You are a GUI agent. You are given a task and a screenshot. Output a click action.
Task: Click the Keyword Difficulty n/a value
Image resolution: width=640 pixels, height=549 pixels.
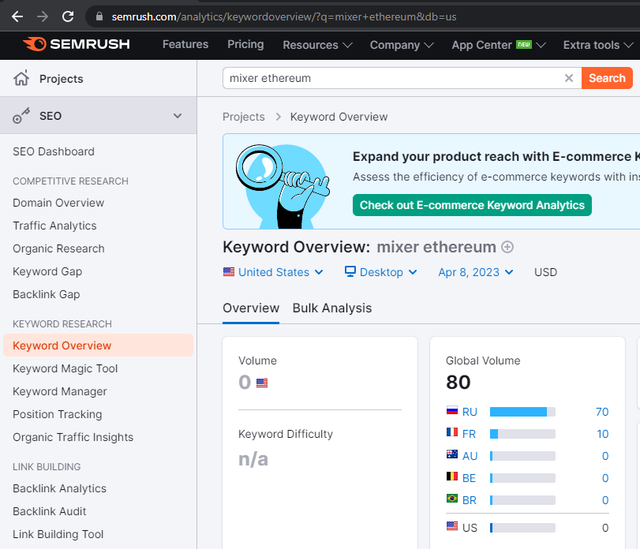tap(253, 459)
